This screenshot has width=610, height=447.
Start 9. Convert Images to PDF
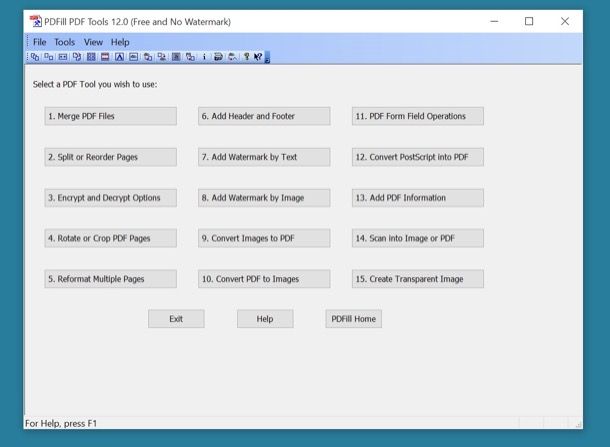[264, 238]
